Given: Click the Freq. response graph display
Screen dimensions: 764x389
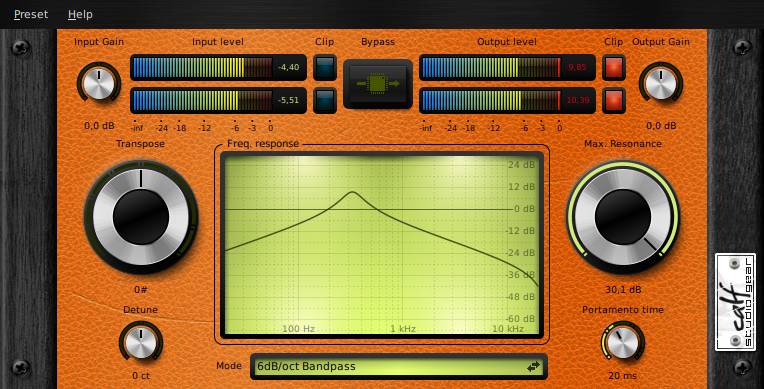Looking at the screenshot, I should [x=382, y=245].
